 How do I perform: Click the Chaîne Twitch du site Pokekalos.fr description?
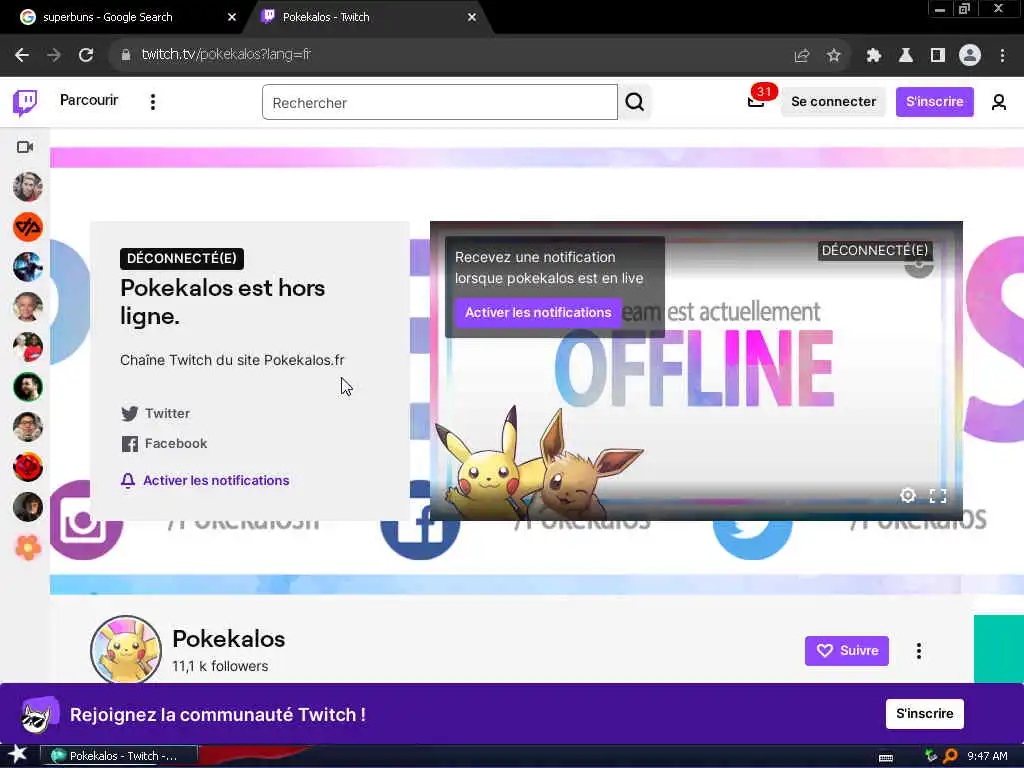232,360
